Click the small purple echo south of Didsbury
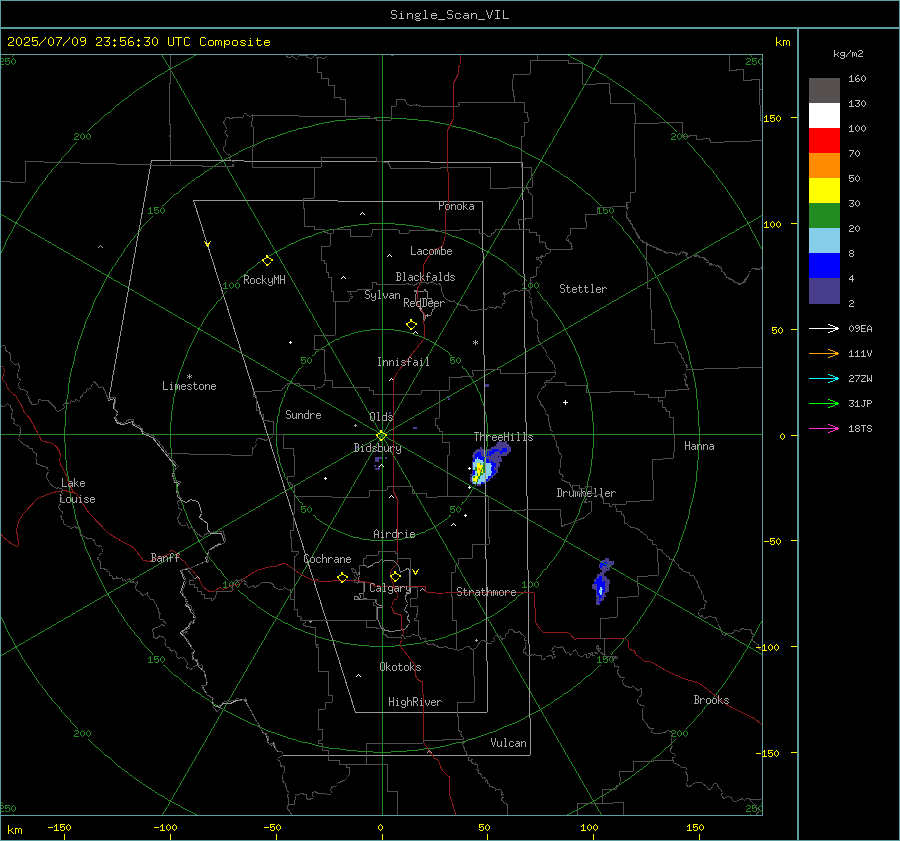This screenshot has width=900, height=841. [378, 463]
